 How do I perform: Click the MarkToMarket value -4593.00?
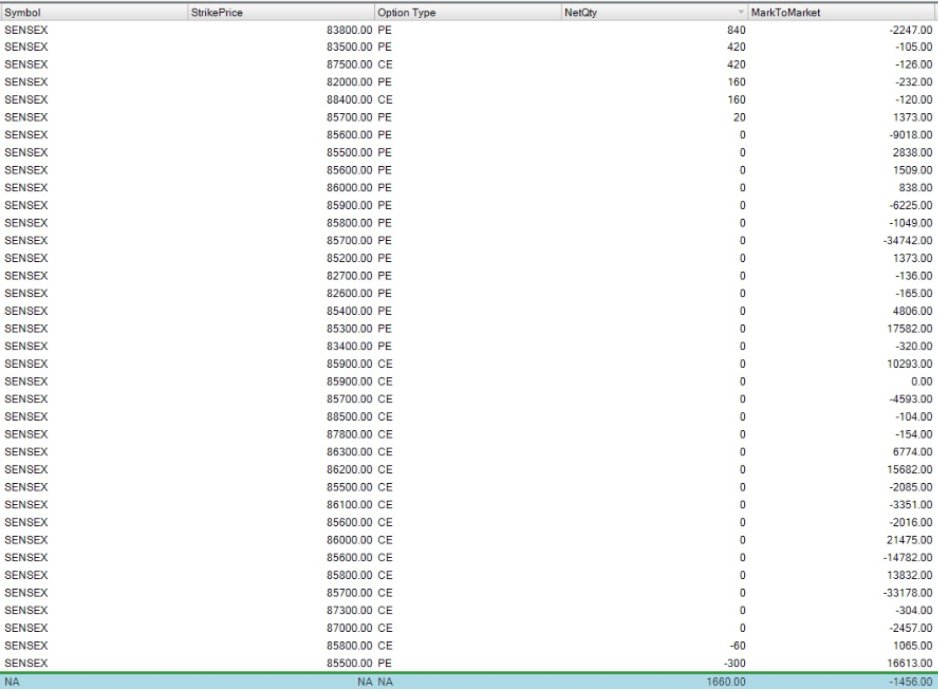click(x=910, y=400)
